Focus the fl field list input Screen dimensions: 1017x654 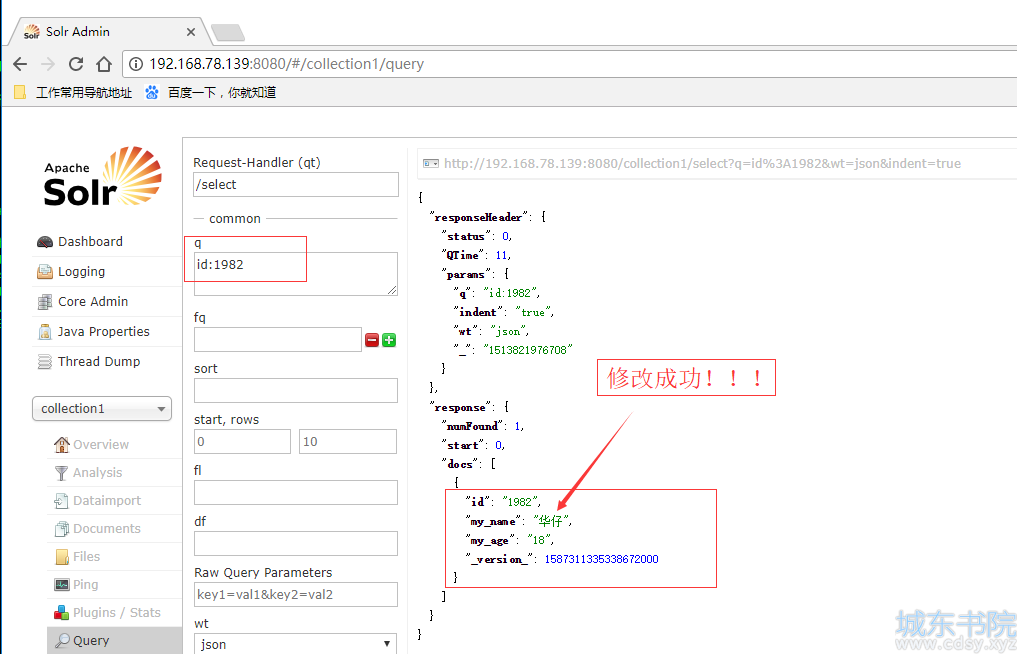[x=296, y=492]
